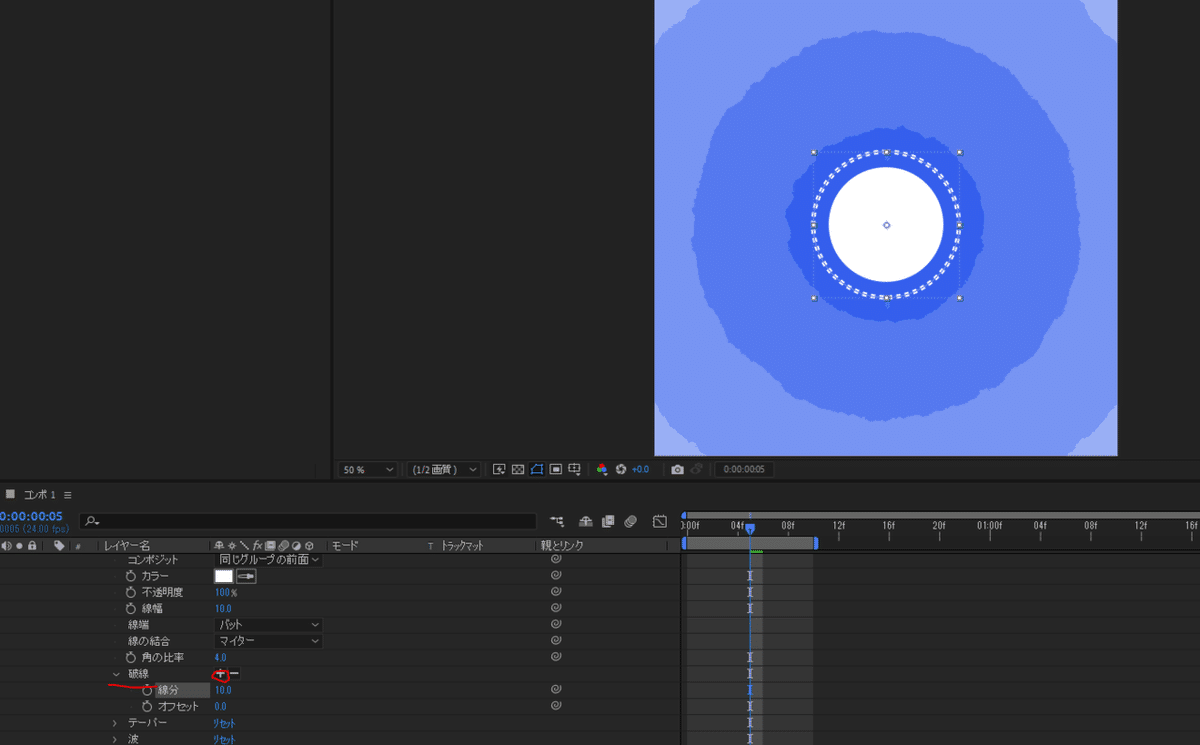This screenshot has width=1200, height=745.
Task: Click リセット on the 波 row
Action: pyautogui.click(x=224, y=739)
